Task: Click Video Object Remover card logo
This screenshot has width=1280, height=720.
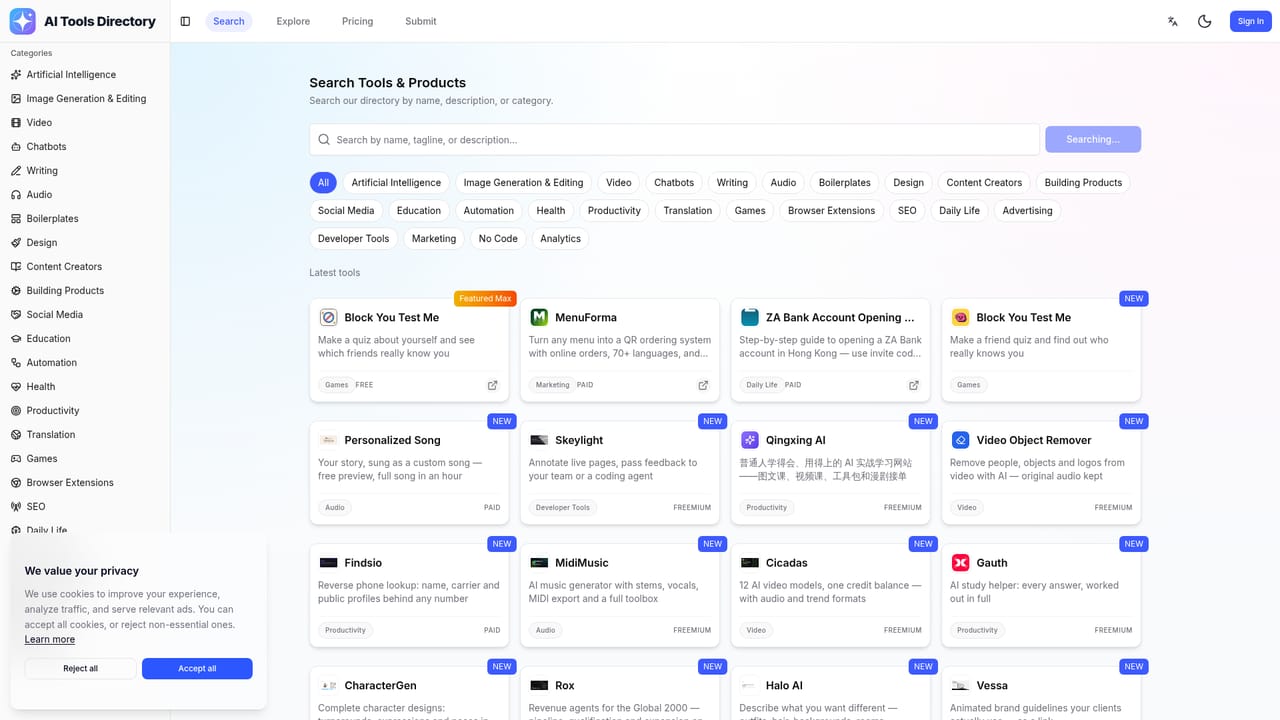Action: (x=960, y=440)
